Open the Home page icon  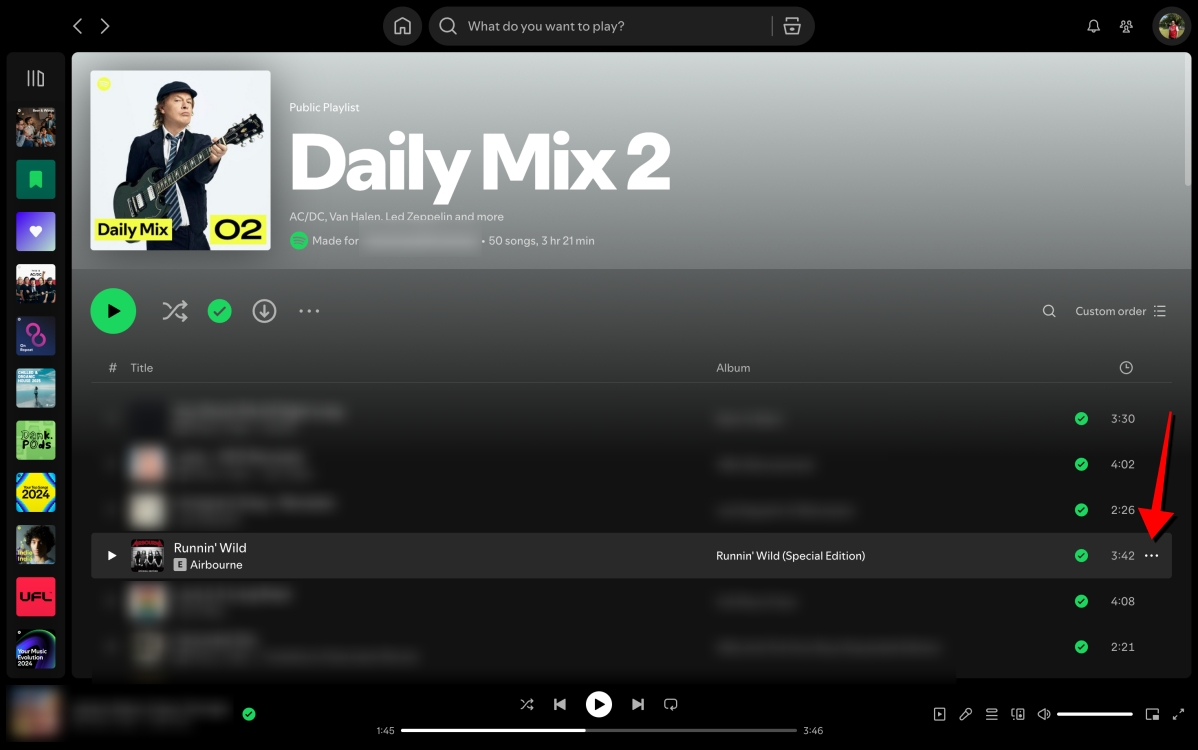(402, 26)
